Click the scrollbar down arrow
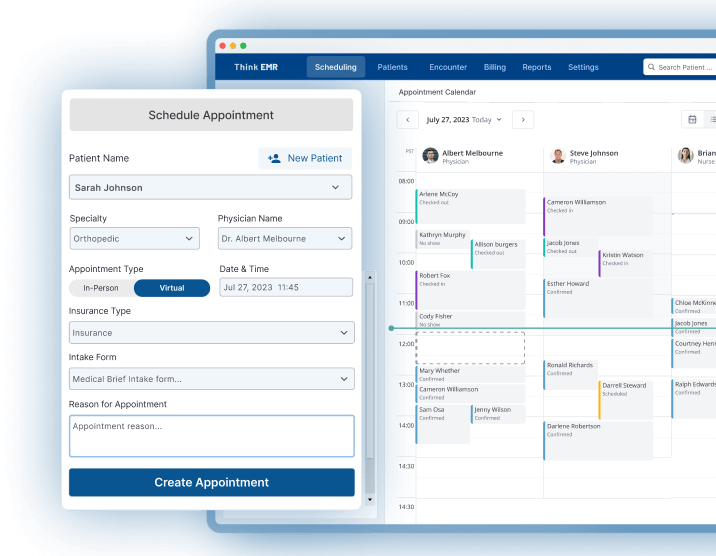Viewport: 716px width, 556px height. click(x=370, y=500)
